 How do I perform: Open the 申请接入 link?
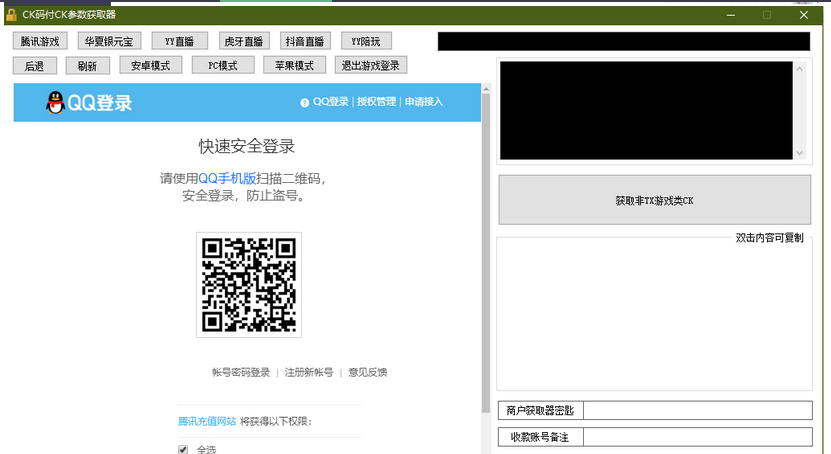[424, 102]
